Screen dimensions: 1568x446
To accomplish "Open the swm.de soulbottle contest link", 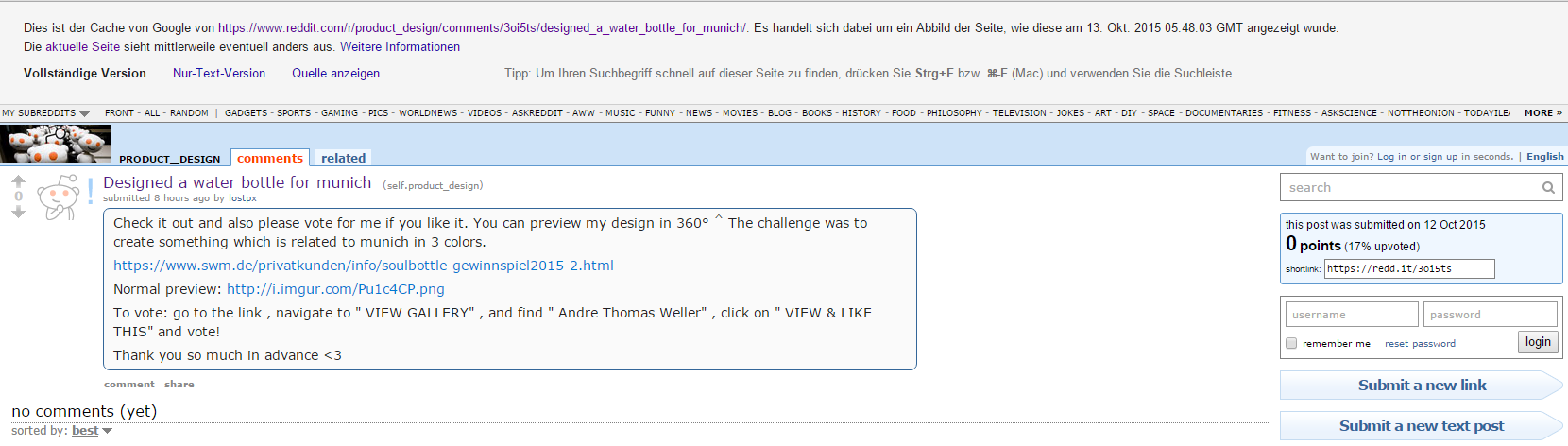I will click(364, 266).
